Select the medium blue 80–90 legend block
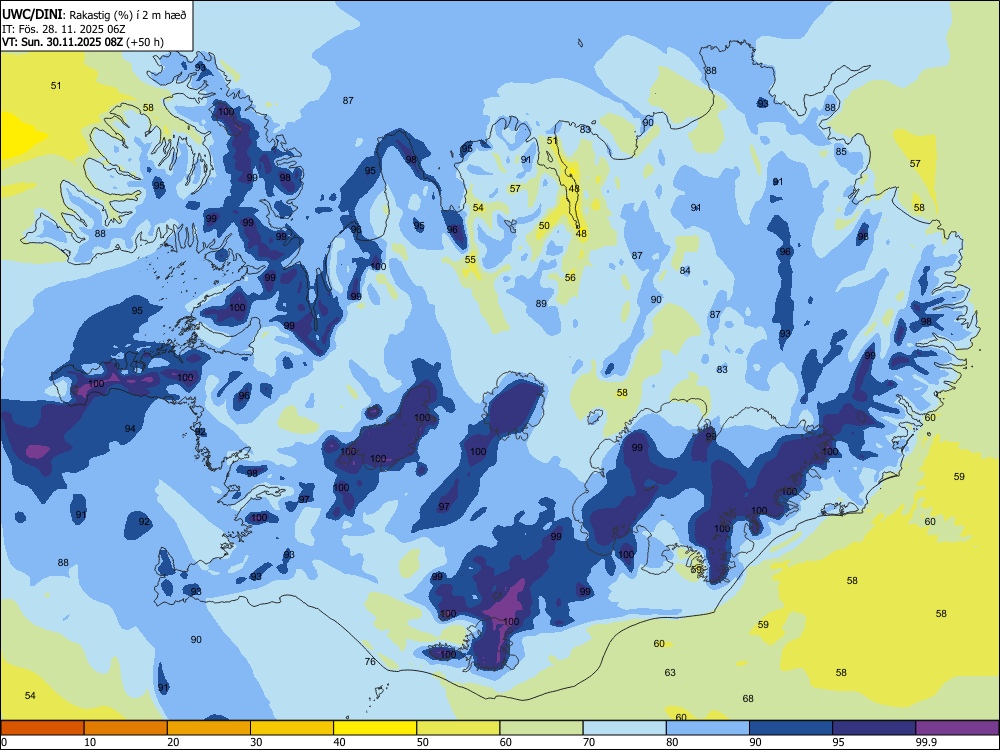The height and width of the screenshot is (750, 1000). pyautogui.click(x=708, y=728)
